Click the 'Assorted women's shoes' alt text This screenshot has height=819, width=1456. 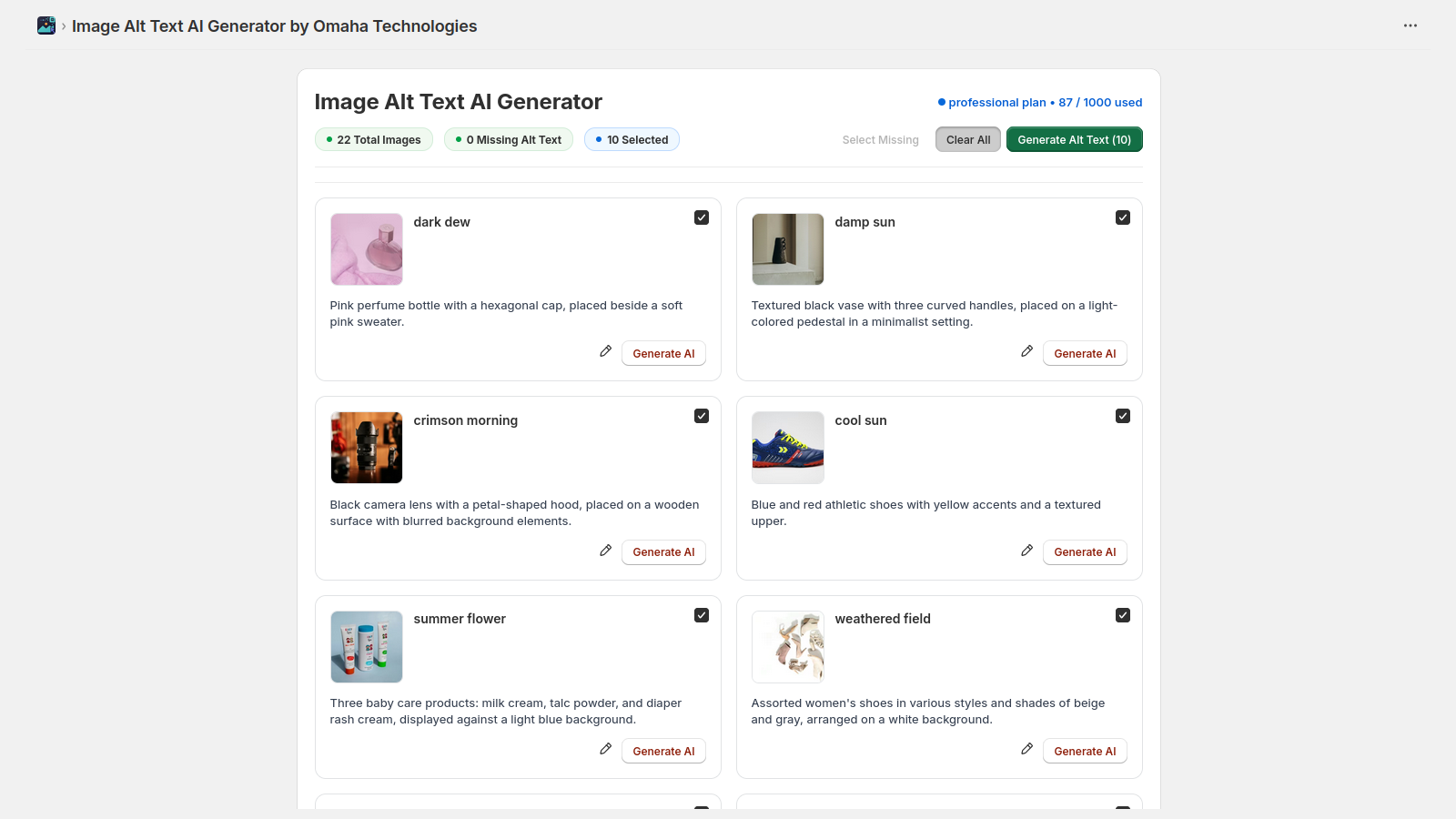[x=927, y=712]
